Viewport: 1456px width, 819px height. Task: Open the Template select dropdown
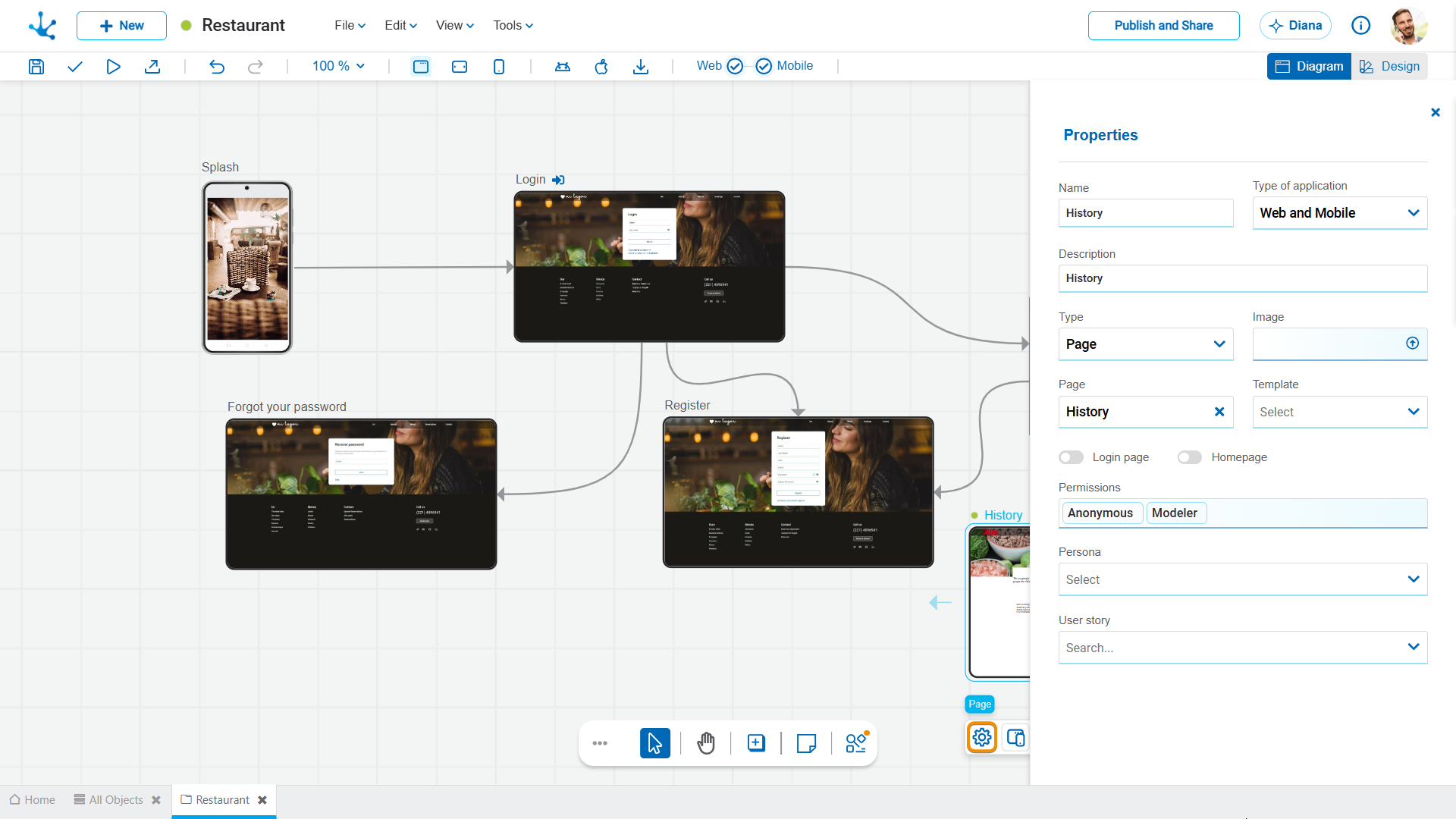[x=1339, y=412]
